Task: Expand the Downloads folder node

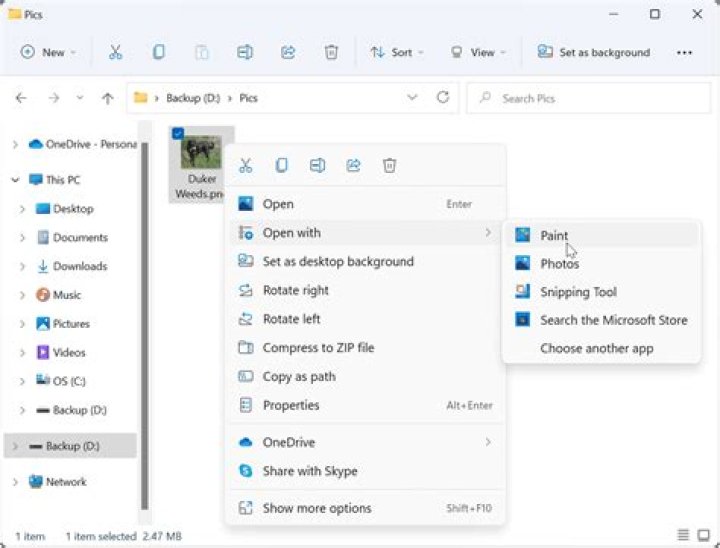Action: click(22, 266)
